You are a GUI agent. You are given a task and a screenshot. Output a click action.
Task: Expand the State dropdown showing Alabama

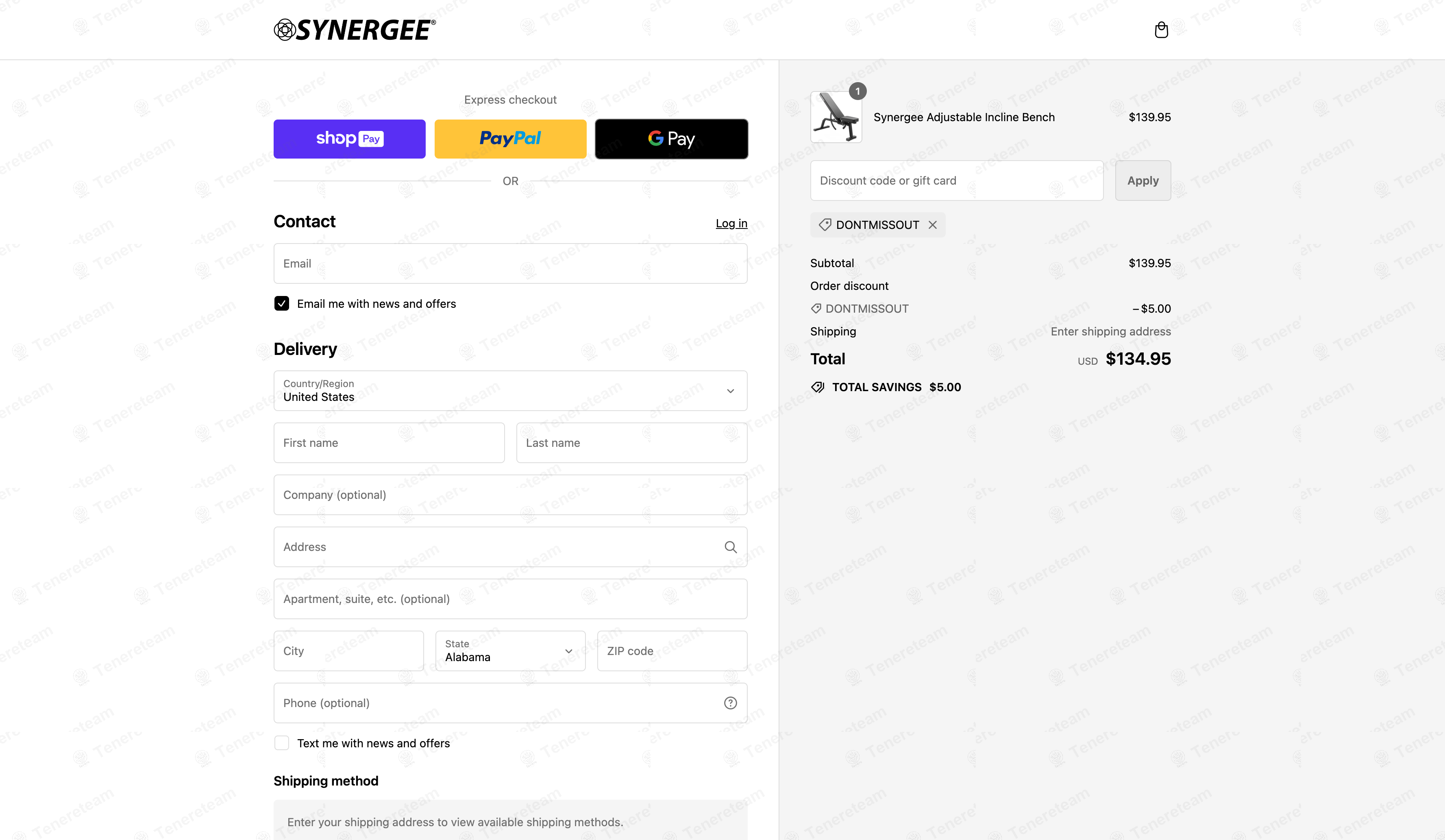coord(510,651)
